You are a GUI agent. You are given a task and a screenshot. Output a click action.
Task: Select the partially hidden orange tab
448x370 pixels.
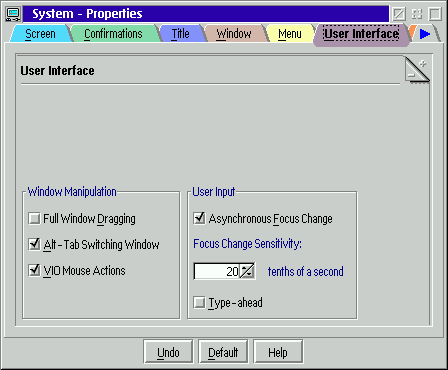pos(413,33)
